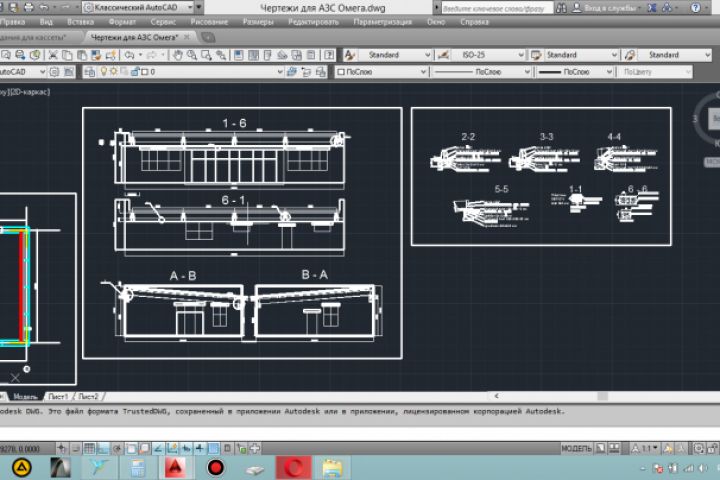Click the Copy icon in standard toolbar
The image size is (720, 480).
pyautogui.click(x=67, y=55)
